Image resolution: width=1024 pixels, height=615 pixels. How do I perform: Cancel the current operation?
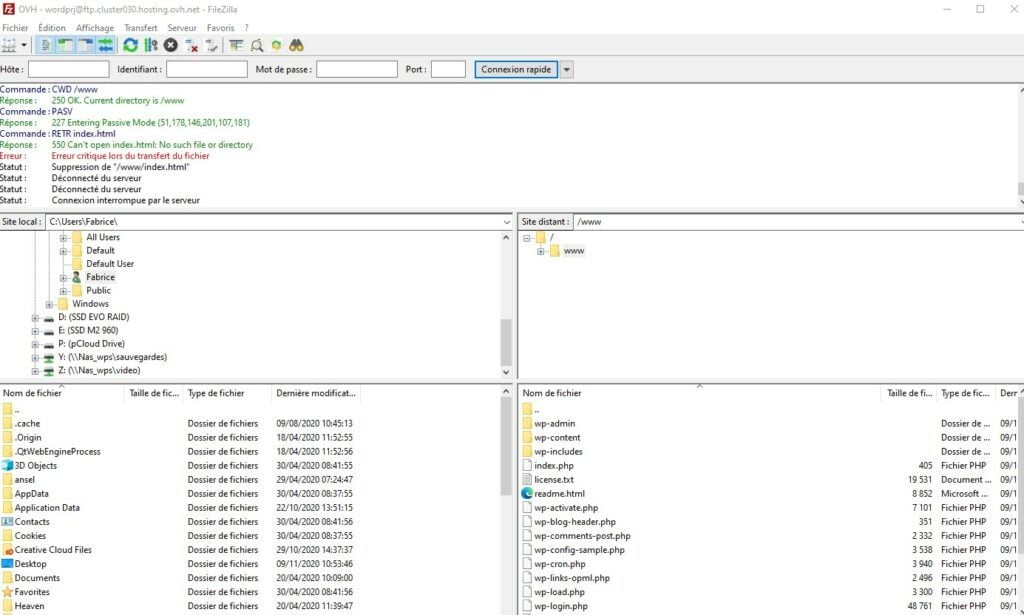[170, 45]
